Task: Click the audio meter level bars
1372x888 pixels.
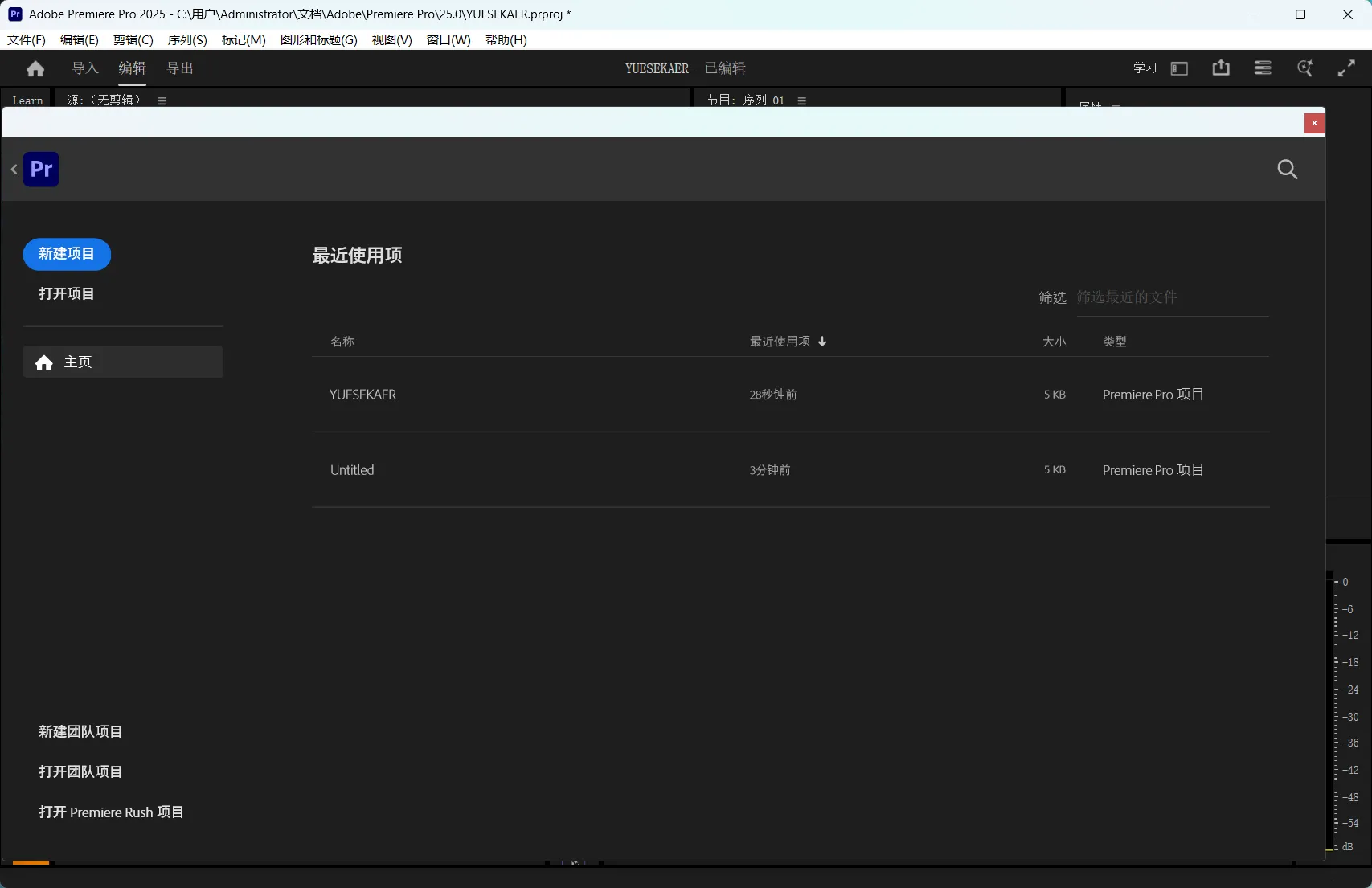Action: pyautogui.click(x=1330, y=711)
